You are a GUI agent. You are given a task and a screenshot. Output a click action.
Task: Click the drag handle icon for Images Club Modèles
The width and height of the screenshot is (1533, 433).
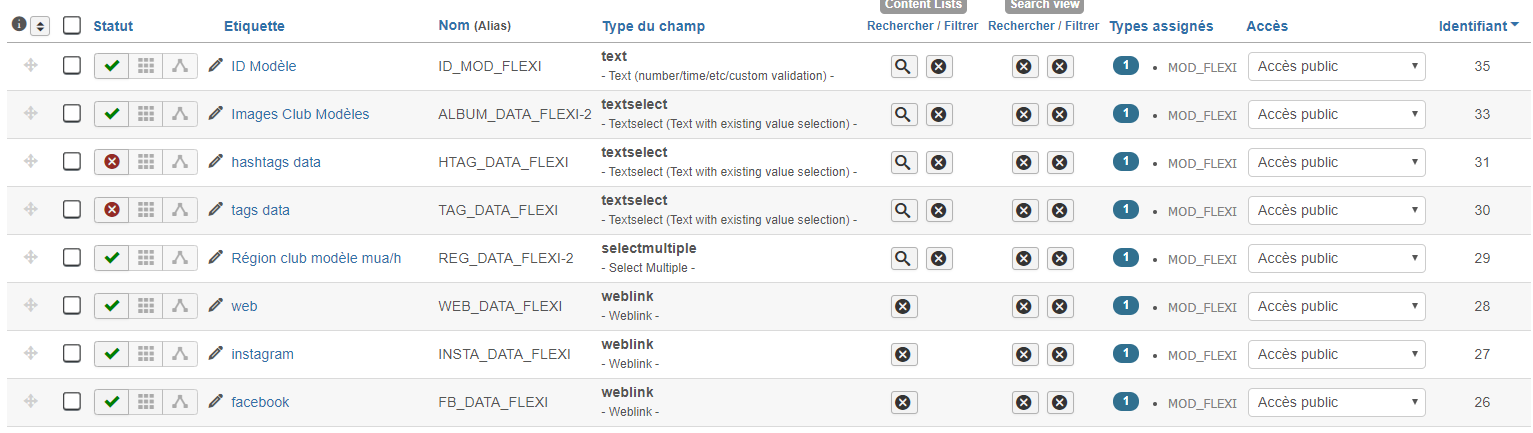click(31, 114)
